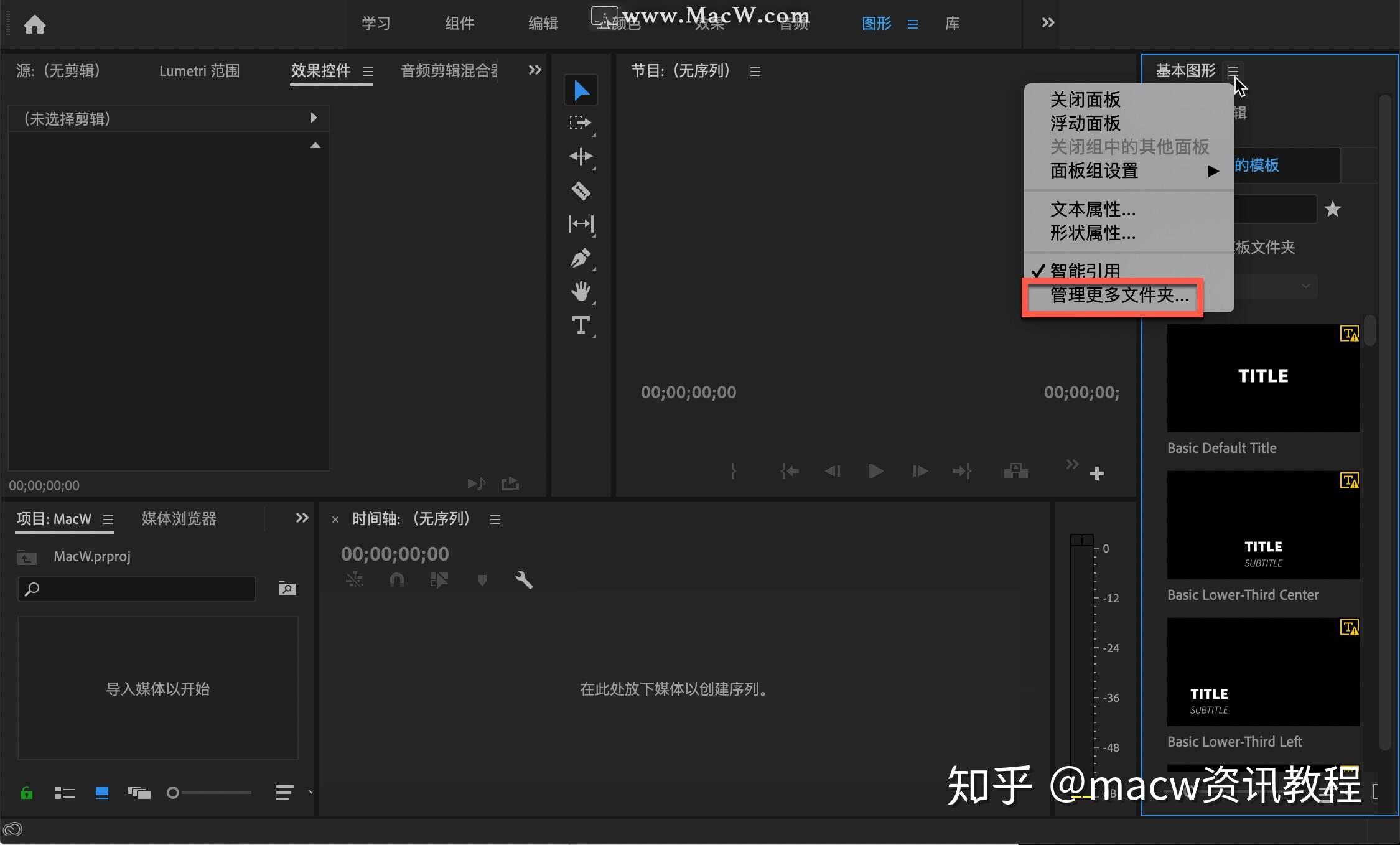
Task: Open the 基本图形 panel menu
Action: click(1233, 71)
